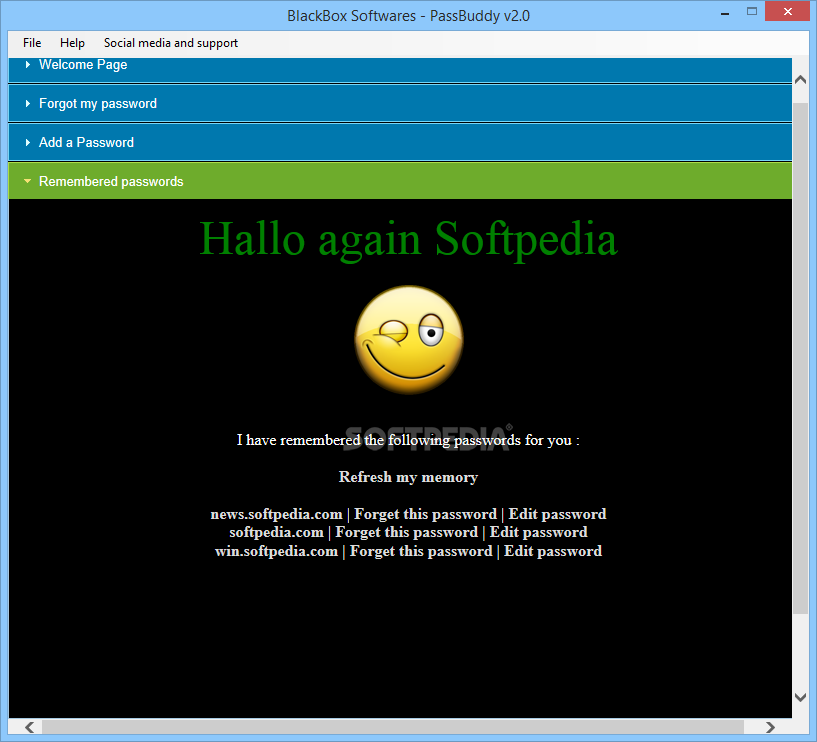
Task: Forget the win.softpedia.com password
Action: [421, 551]
